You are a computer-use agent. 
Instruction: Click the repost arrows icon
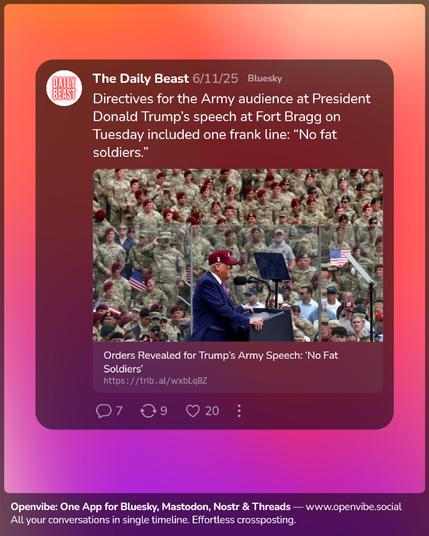coord(148,411)
